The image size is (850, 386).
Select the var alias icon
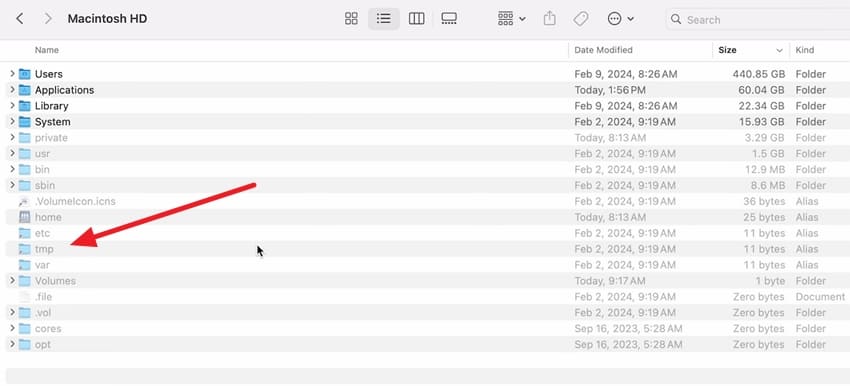tap(24, 265)
